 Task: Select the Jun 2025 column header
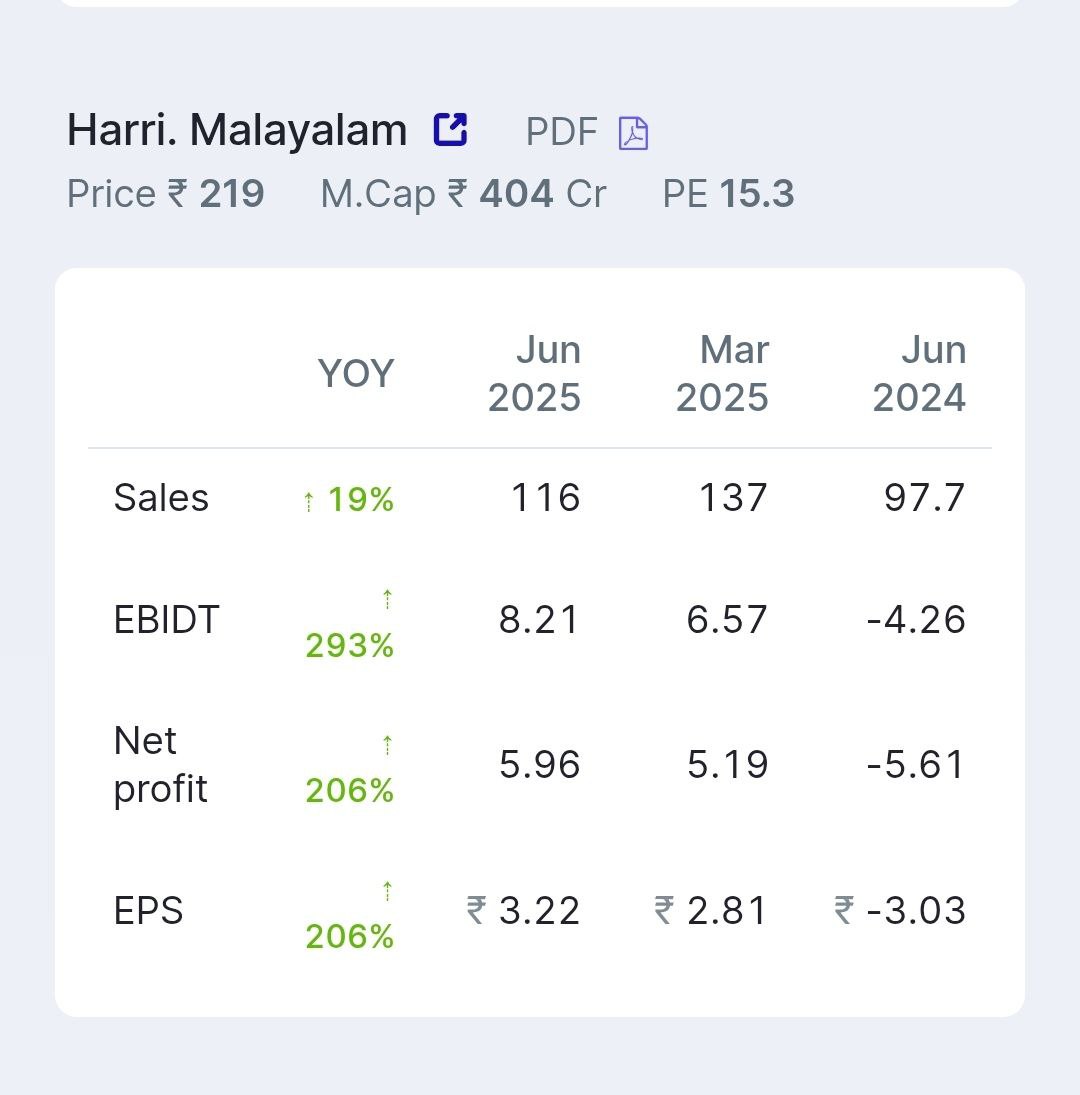[535, 374]
